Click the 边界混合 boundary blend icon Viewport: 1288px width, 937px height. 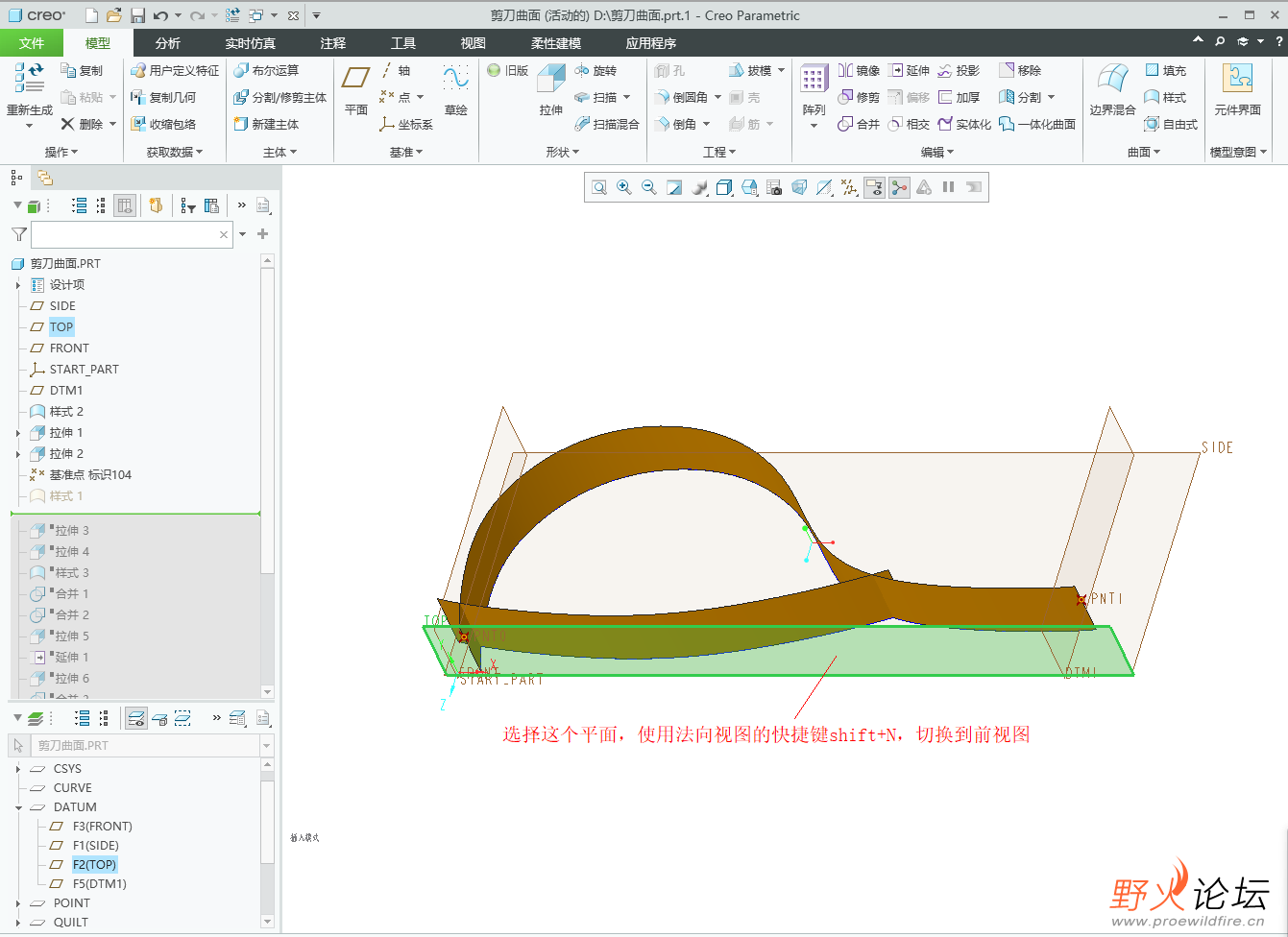point(1112,79)
